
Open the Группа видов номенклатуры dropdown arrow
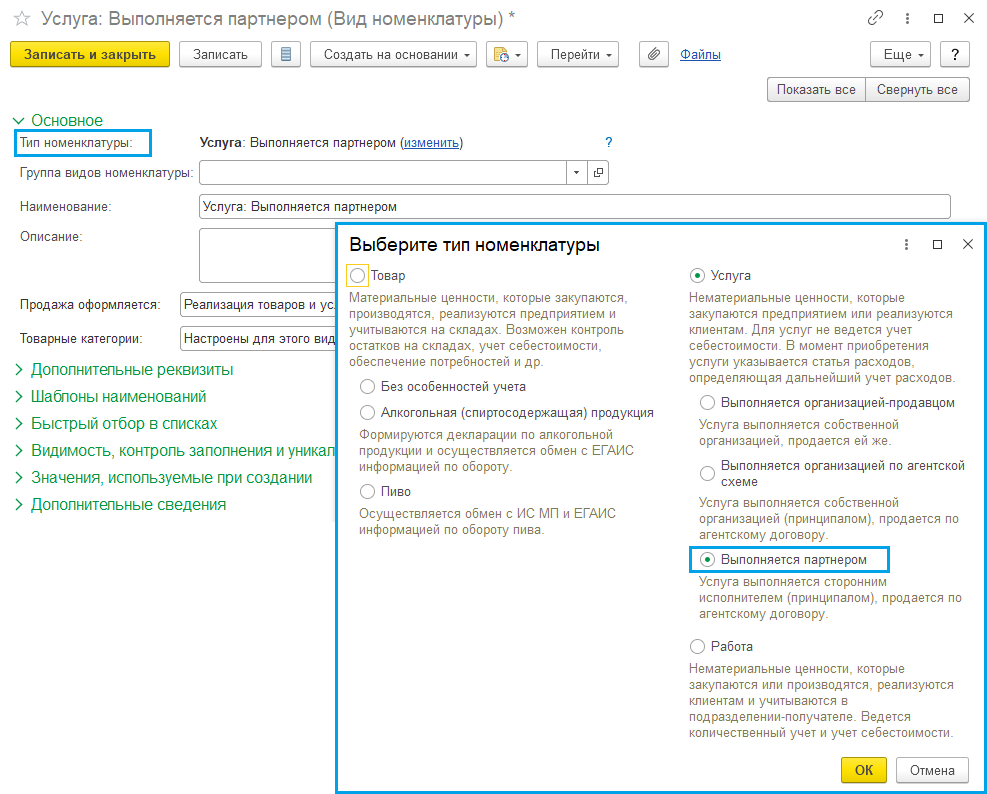tap(576, 173)
